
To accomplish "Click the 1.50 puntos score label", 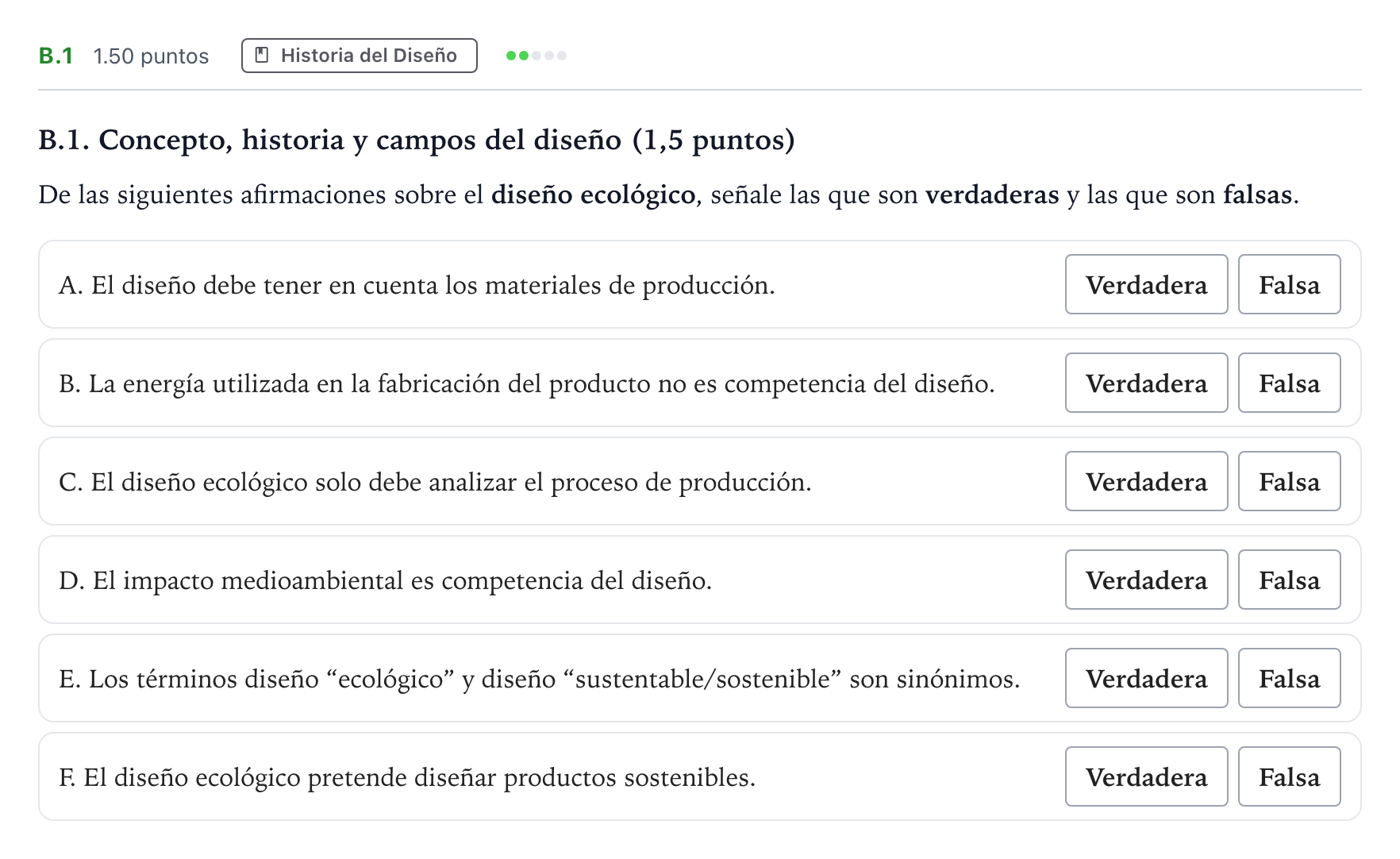I will pos(151,56).
